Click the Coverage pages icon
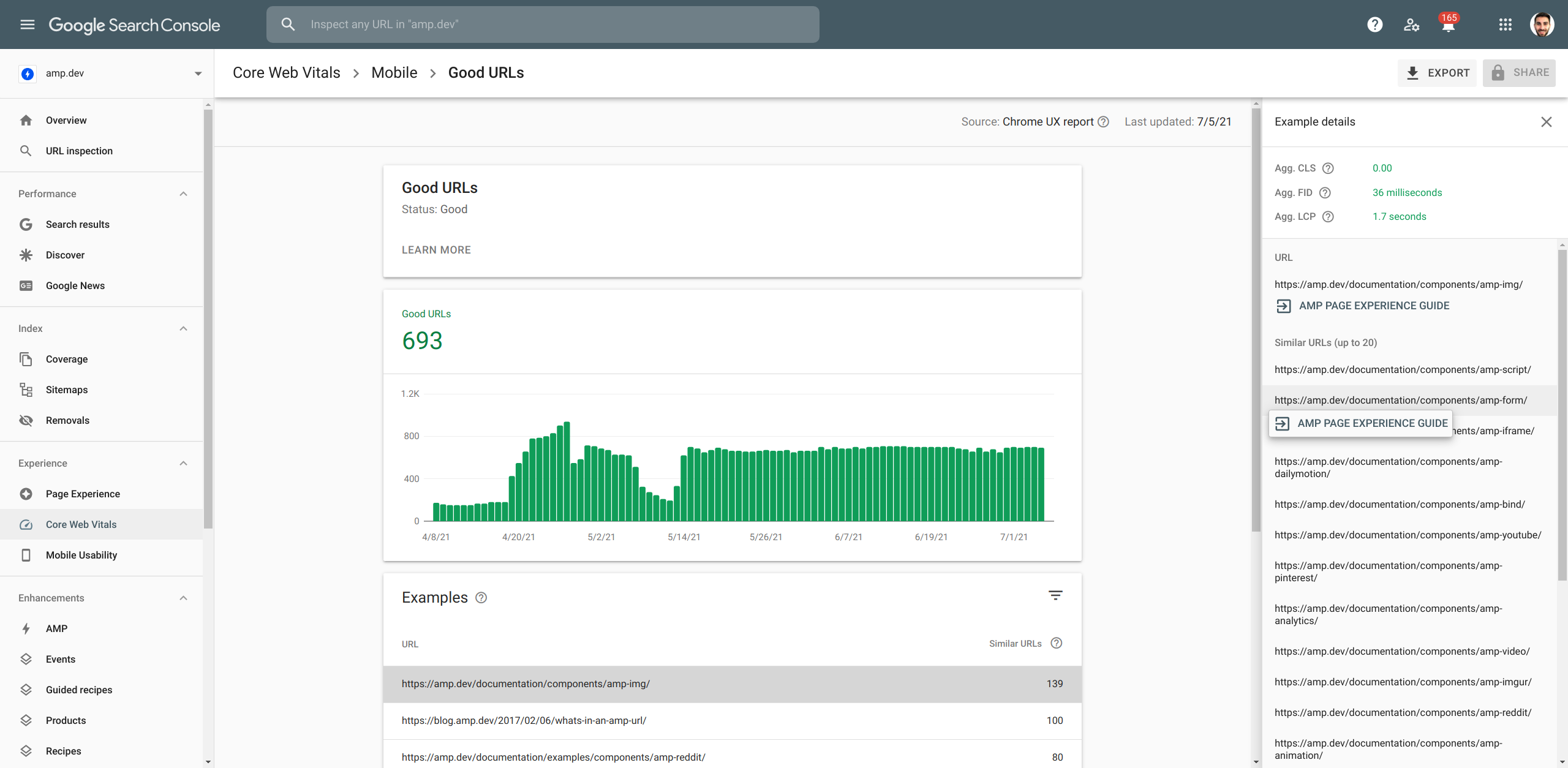This screenshot has height=768, width=1568. tap(26, 359)
